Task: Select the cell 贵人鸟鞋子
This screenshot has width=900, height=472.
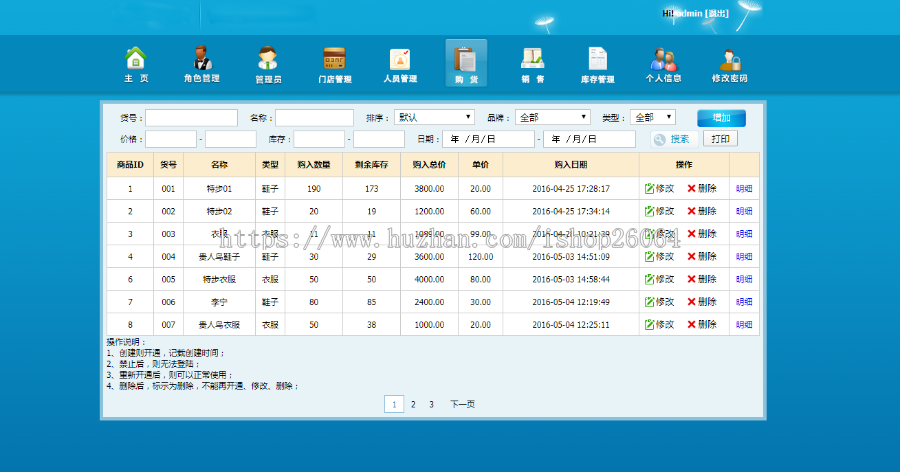Action: [219, 257]
